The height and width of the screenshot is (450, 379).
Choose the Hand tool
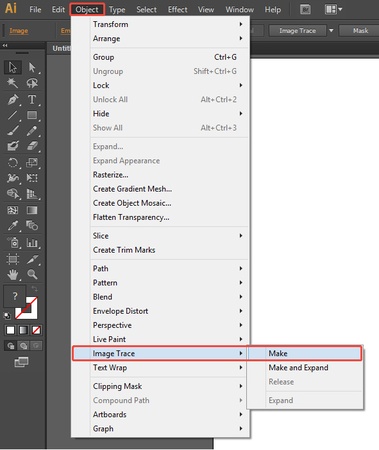pyautogui.click(x=13, y=275)
